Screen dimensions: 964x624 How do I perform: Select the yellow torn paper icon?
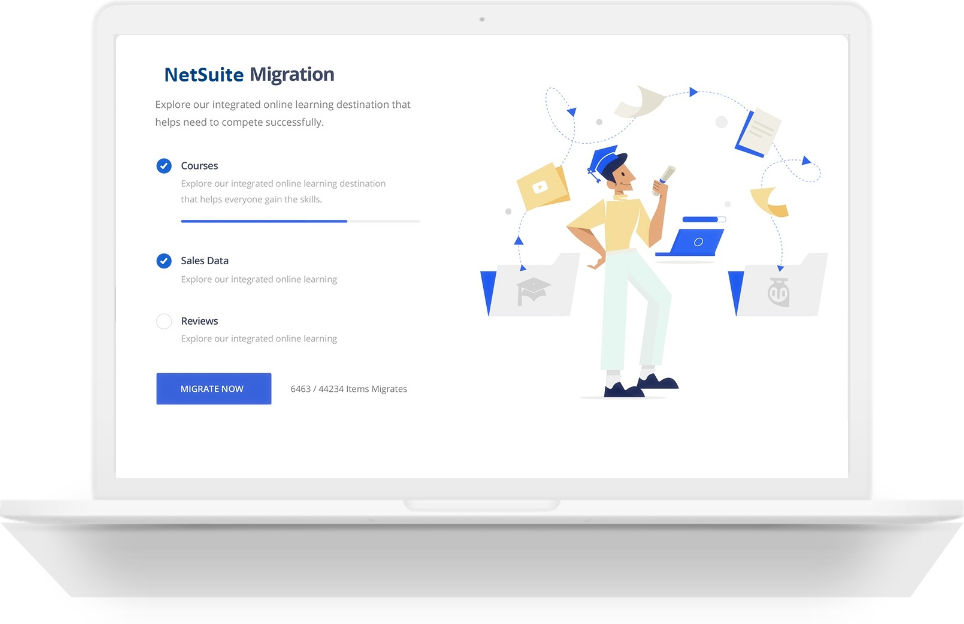click(x=769, y=201)
